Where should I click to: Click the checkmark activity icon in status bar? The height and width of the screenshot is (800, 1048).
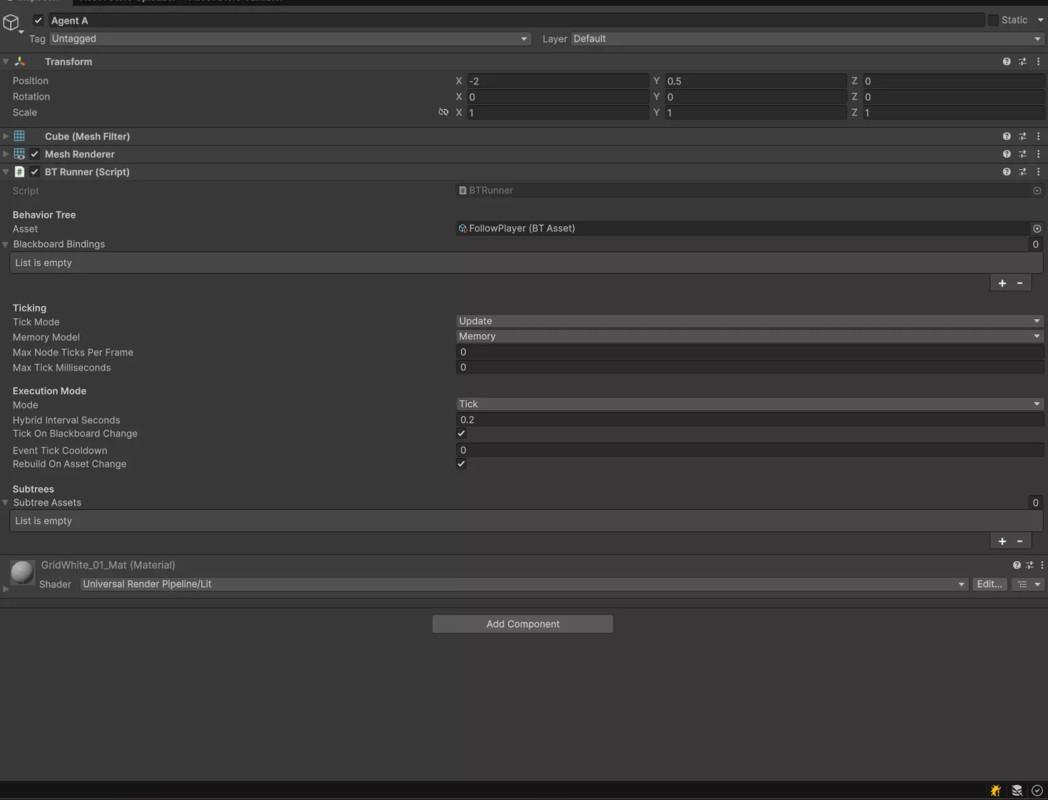[1037, 790]
